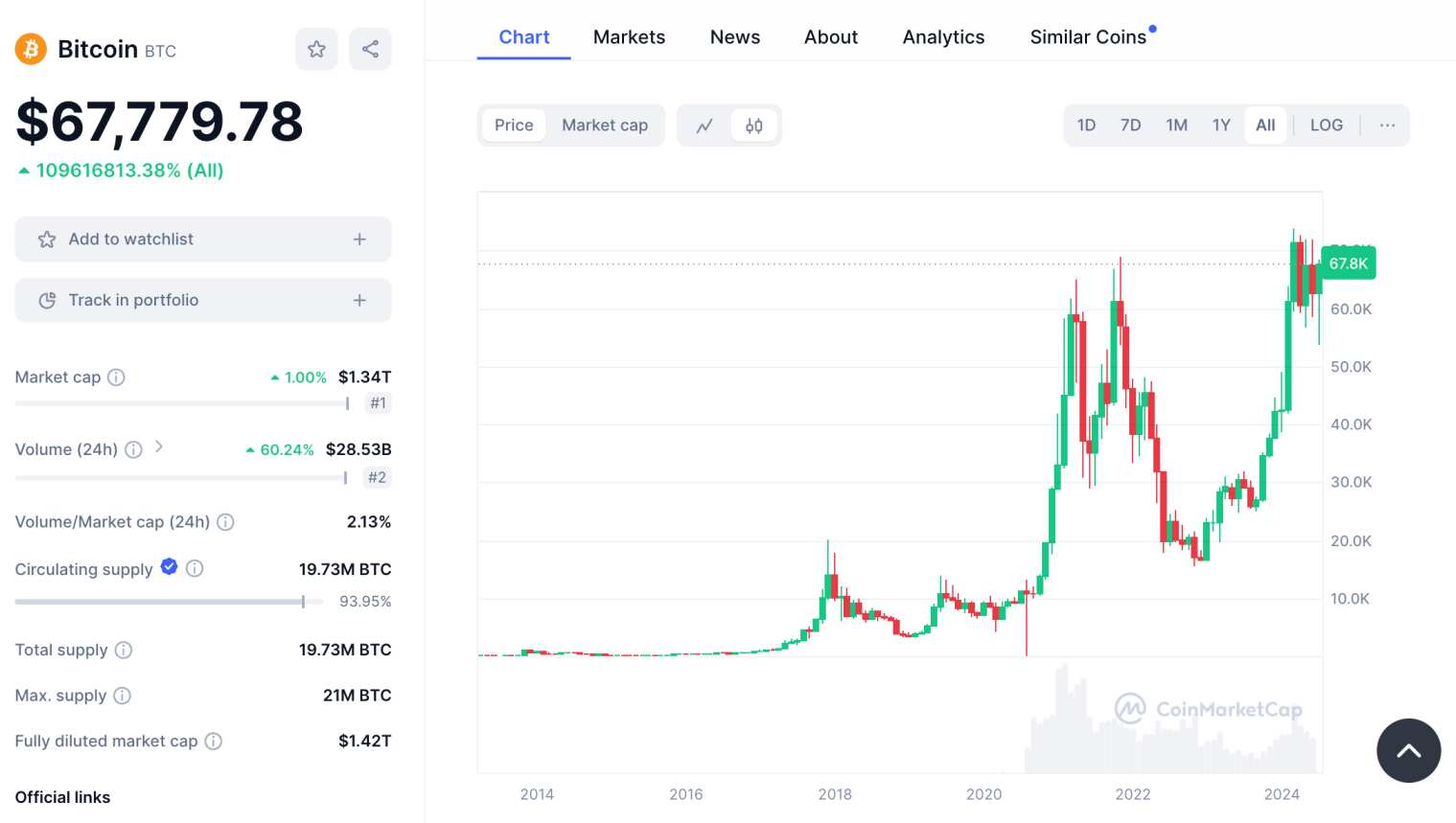
Task: Click the $1.42T fully diluted value
Action: (365, 741)
